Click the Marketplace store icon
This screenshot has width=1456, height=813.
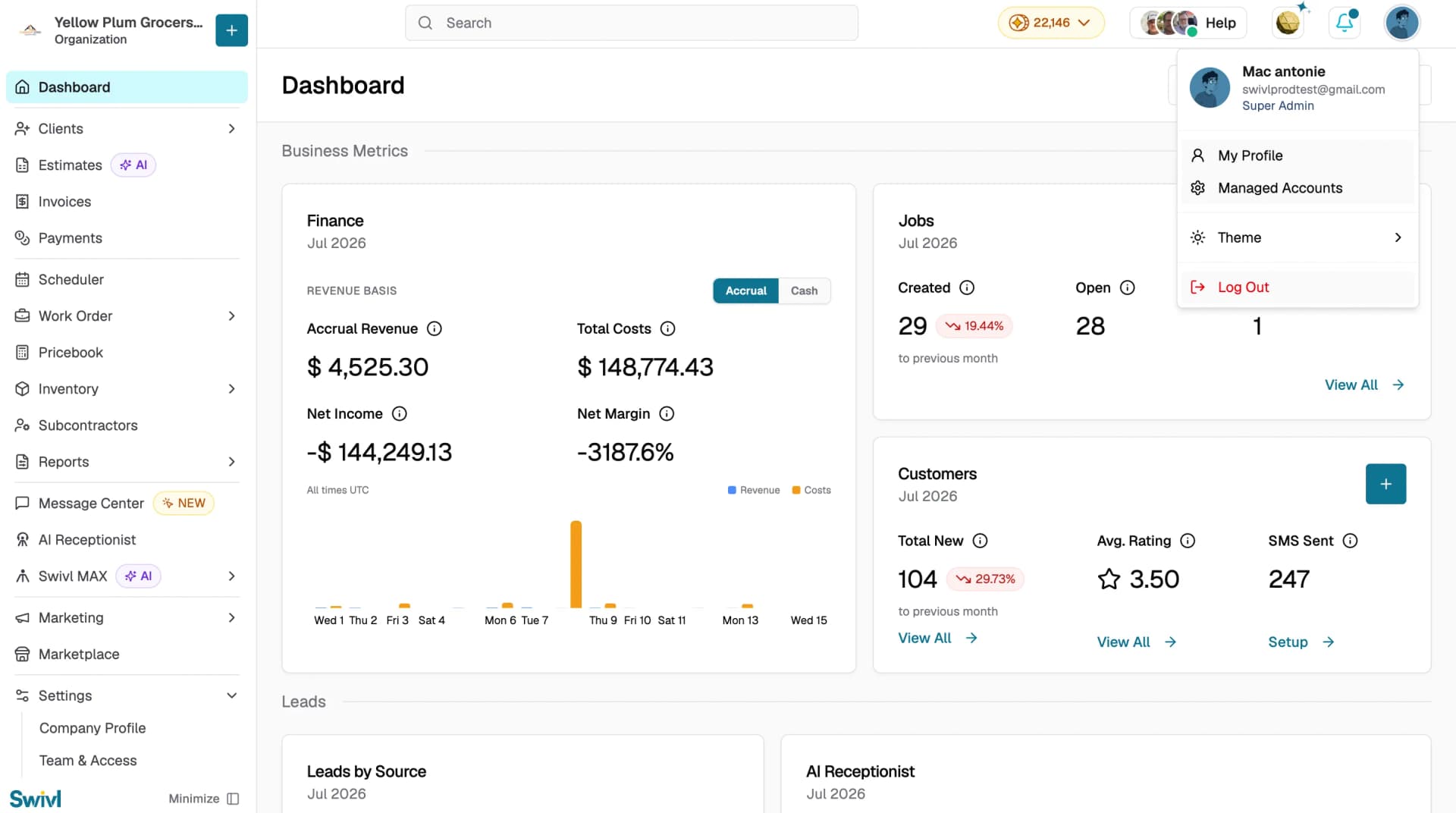click(22, 654)
